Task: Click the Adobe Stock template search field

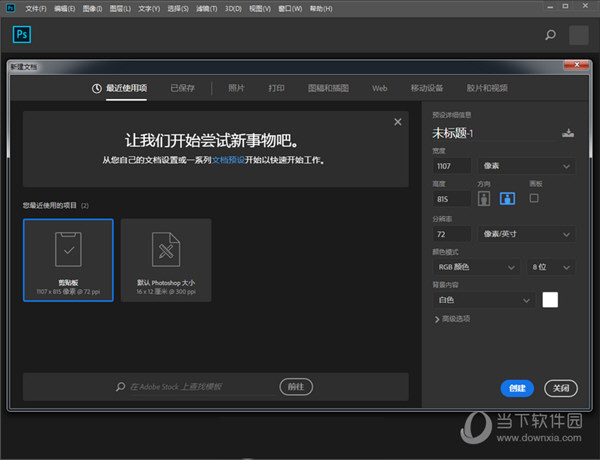Action: tap(201, 387)
